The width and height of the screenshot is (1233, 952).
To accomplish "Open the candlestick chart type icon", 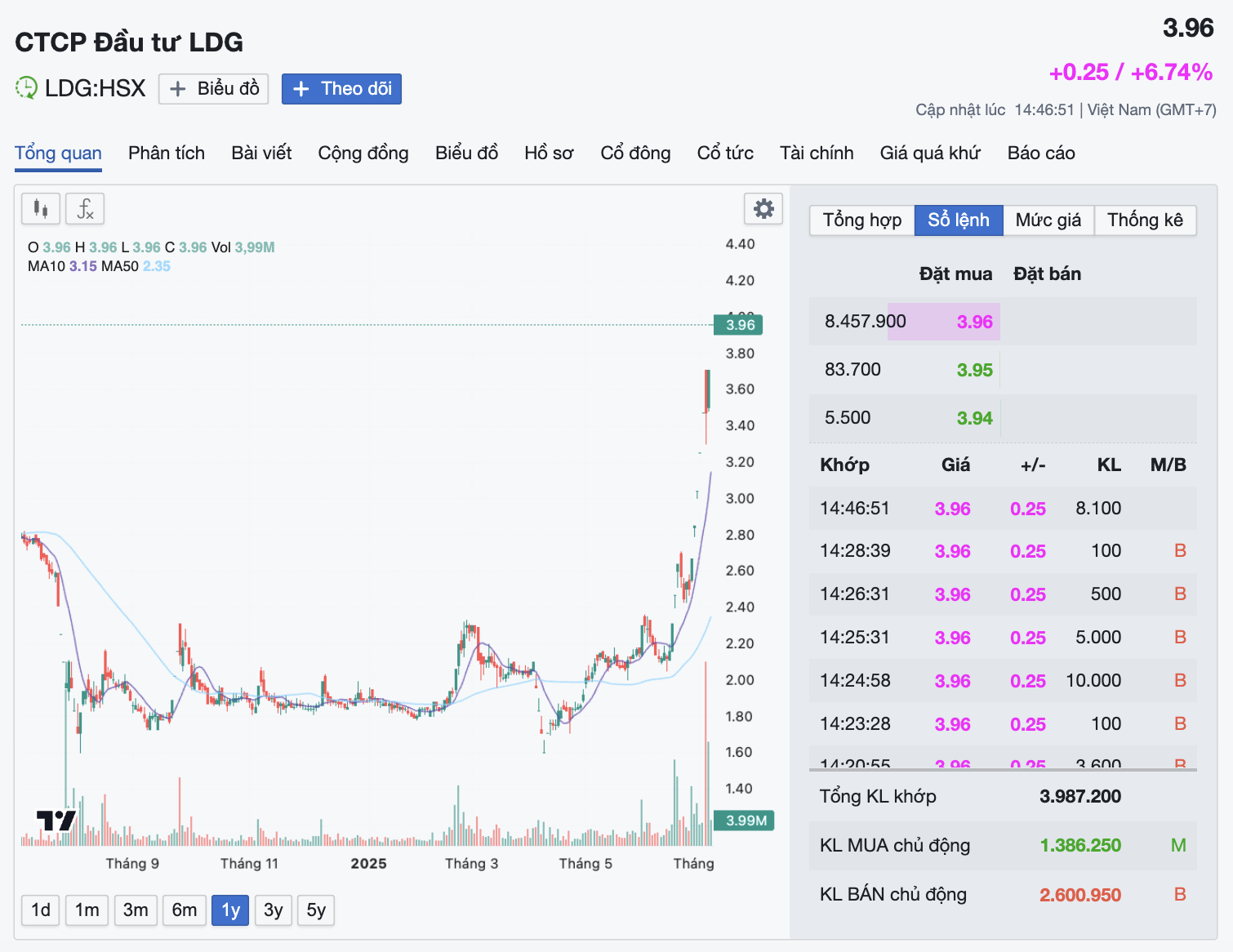I will 40,209.
